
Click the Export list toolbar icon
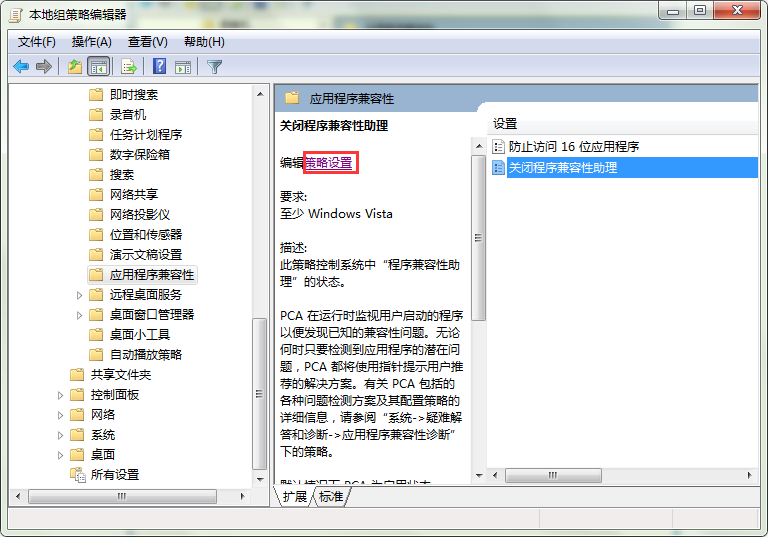pos(128,67)
